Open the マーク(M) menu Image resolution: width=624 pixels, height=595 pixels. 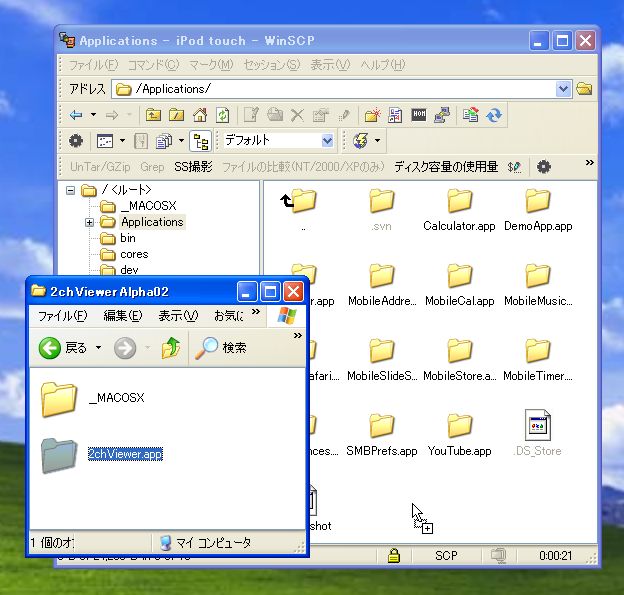[x=211, y=65]
